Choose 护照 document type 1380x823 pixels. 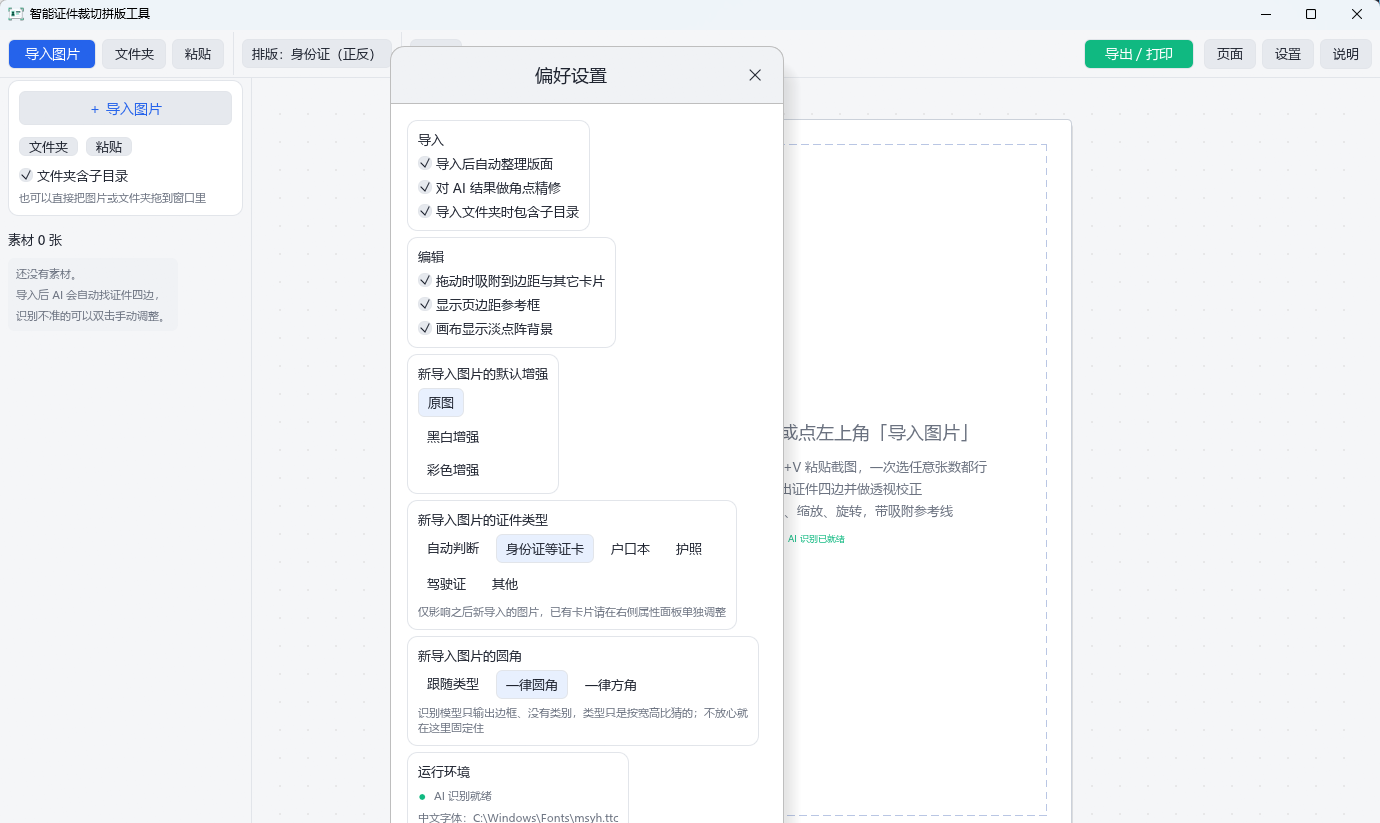[689, 549]
